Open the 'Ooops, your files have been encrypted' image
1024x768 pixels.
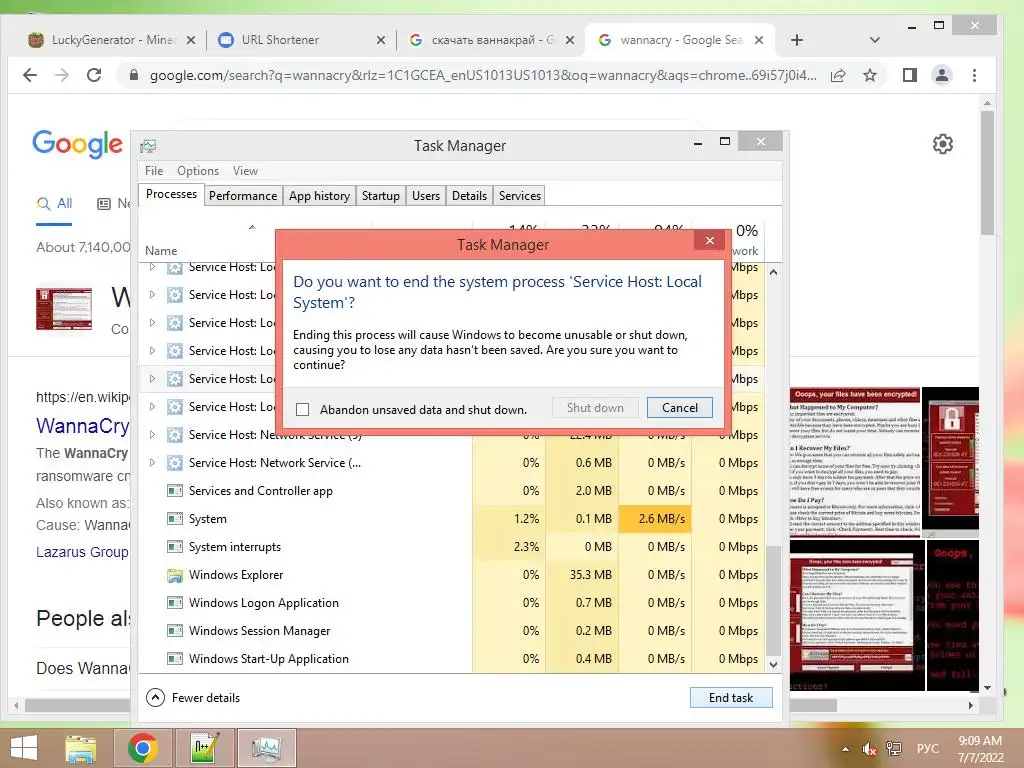[855, 462]
